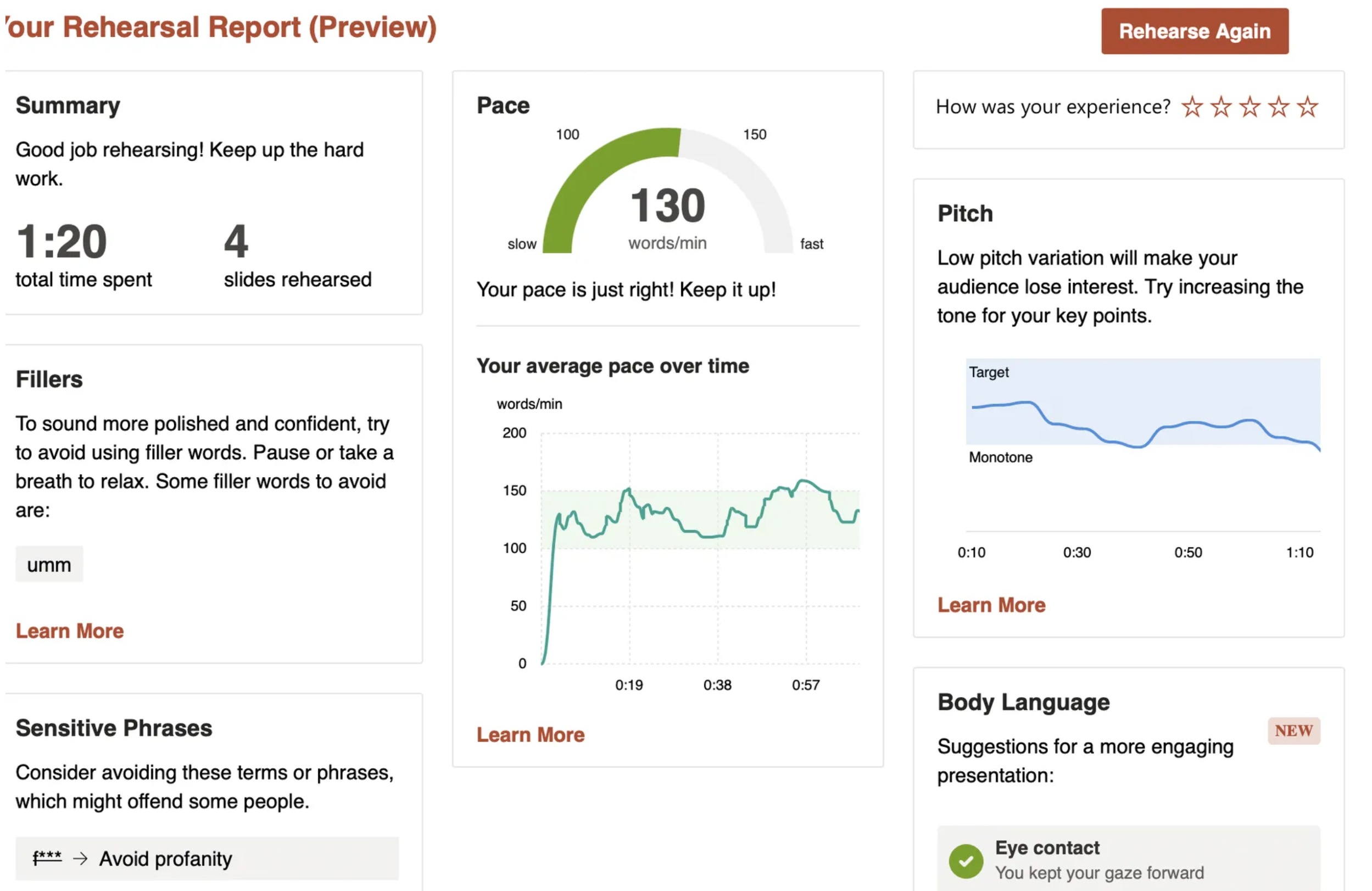1372x891 pixels.
Task: Open Learn More under Pace chart
Action: (531, 734)
